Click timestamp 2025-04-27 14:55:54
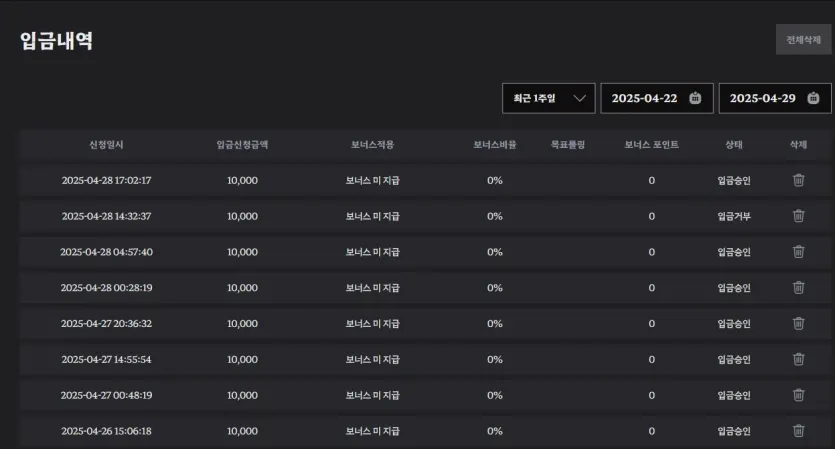This screenshot has width=835, height=449. [x=107, y=360]
